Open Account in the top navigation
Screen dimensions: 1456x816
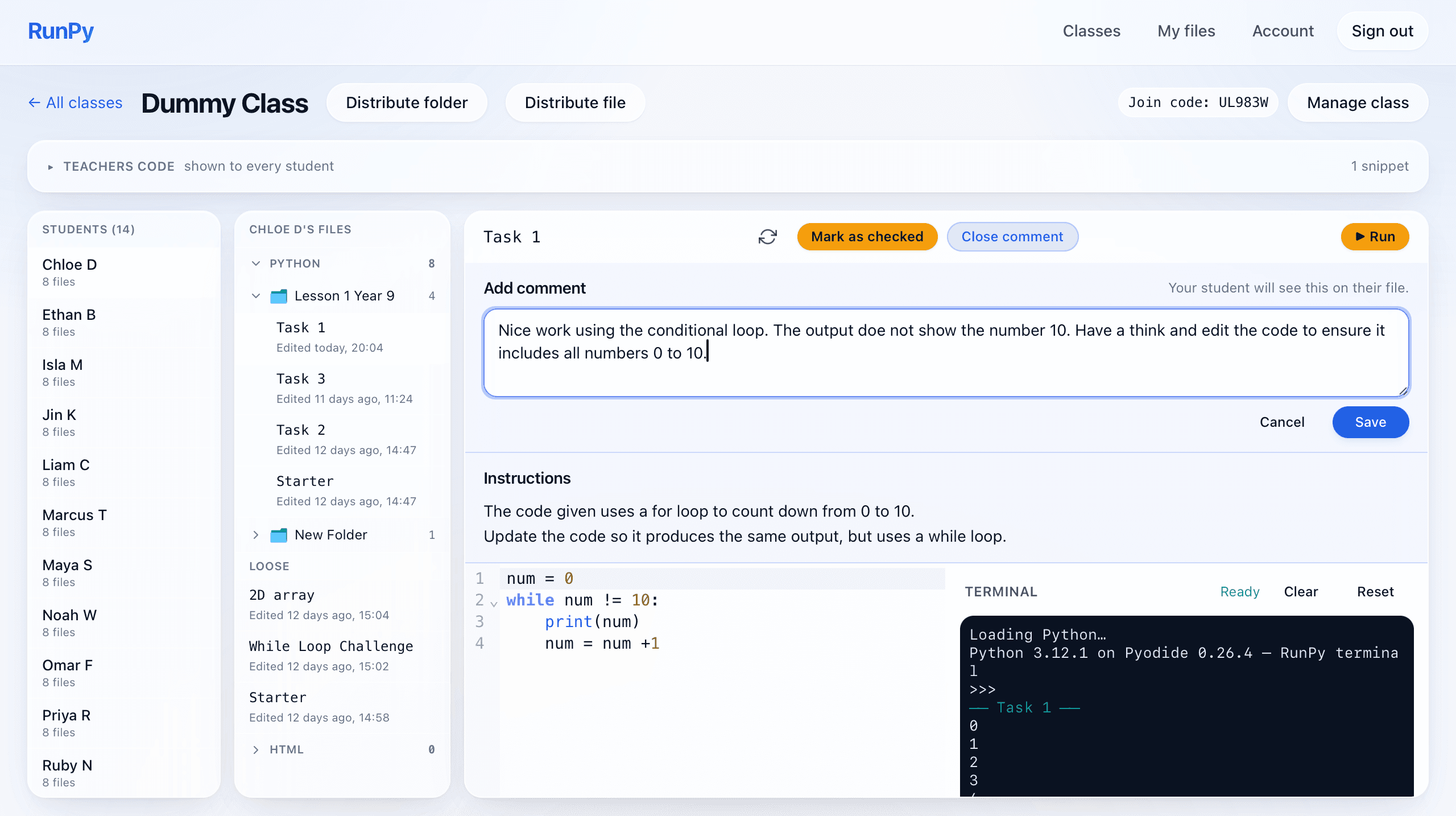coord(1283,31)
